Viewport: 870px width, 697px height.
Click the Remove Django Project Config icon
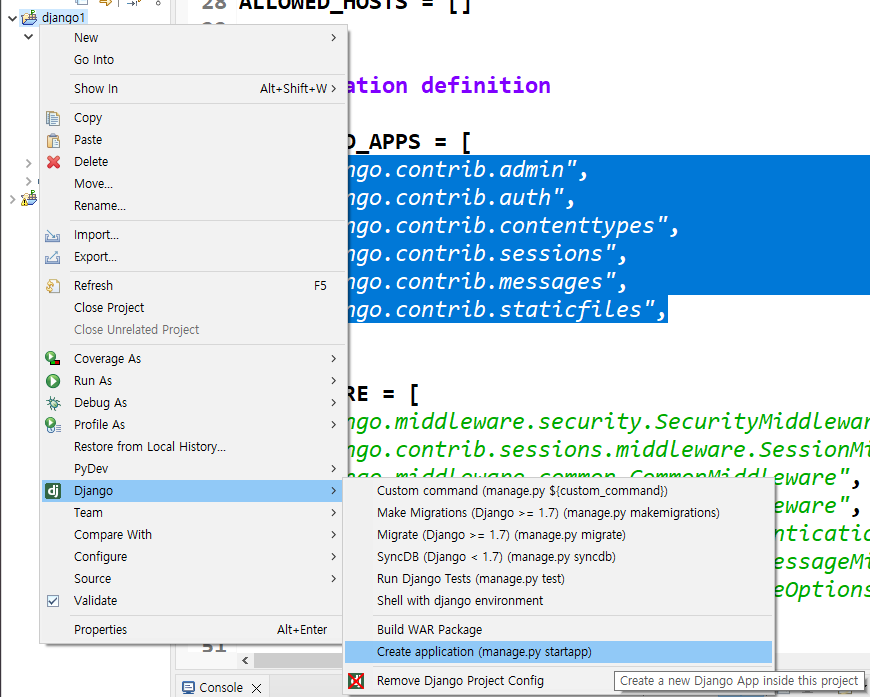356,681
